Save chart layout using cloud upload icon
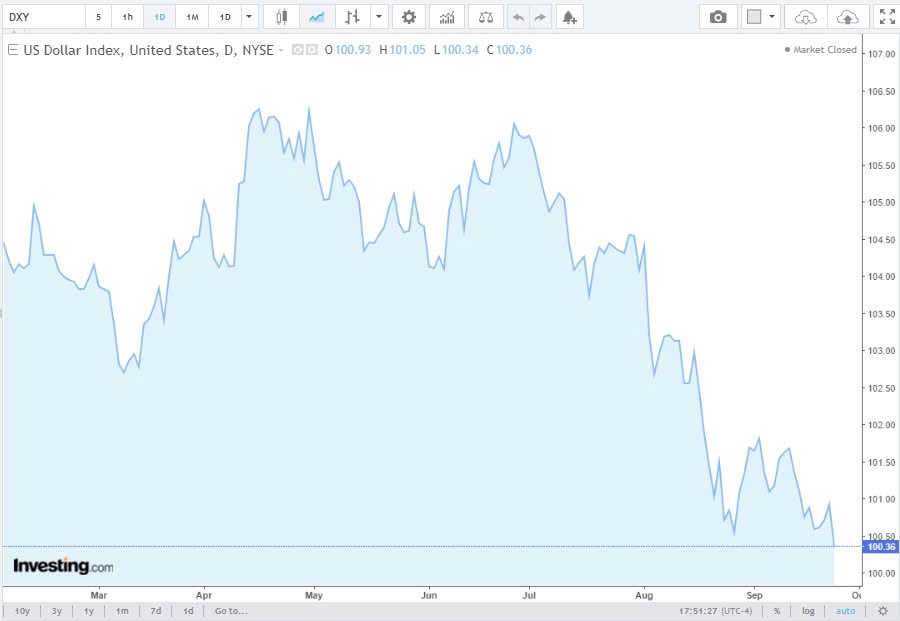The height and width of the screenshot is (621, 900). tap(846, 17)
